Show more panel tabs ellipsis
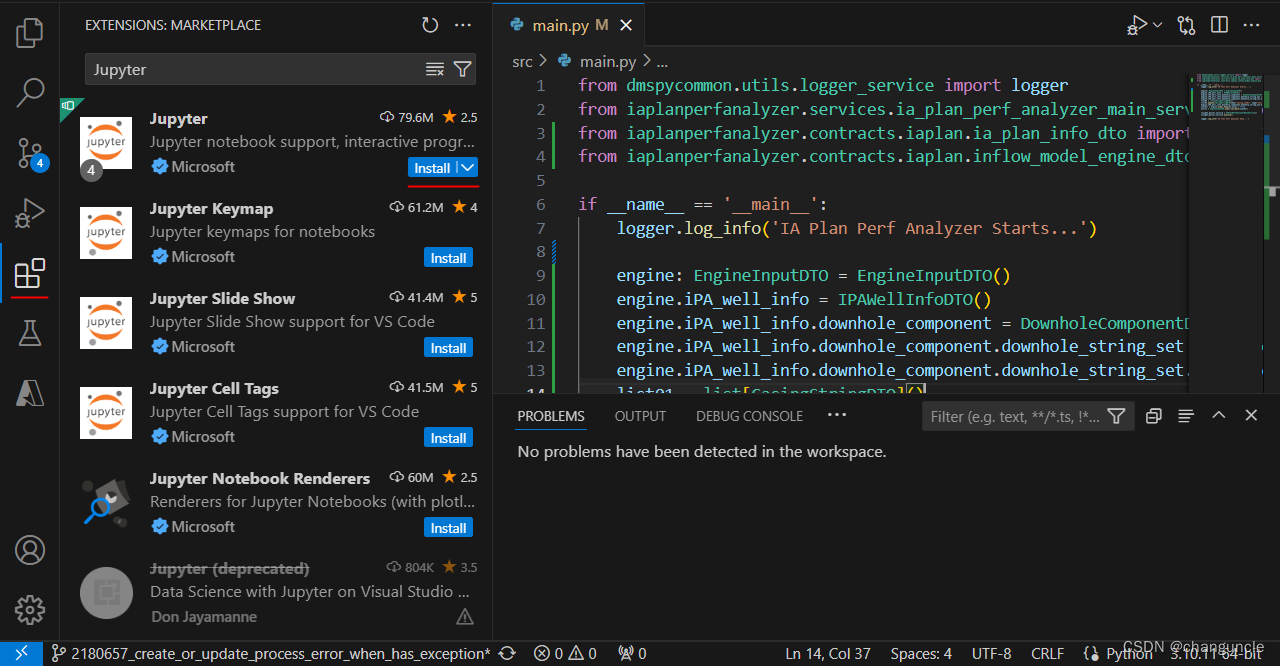Image resolution: width=1280 pixels, height=666 pixels. click(837, 415)
